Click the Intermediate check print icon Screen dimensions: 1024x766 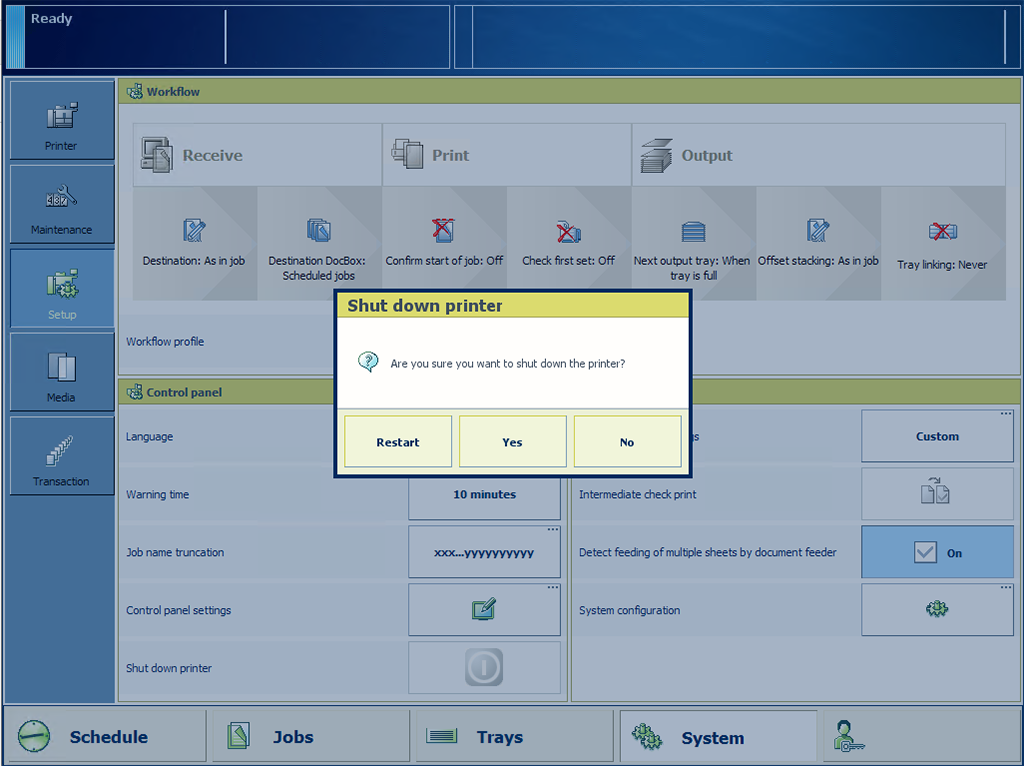[937, 494]
